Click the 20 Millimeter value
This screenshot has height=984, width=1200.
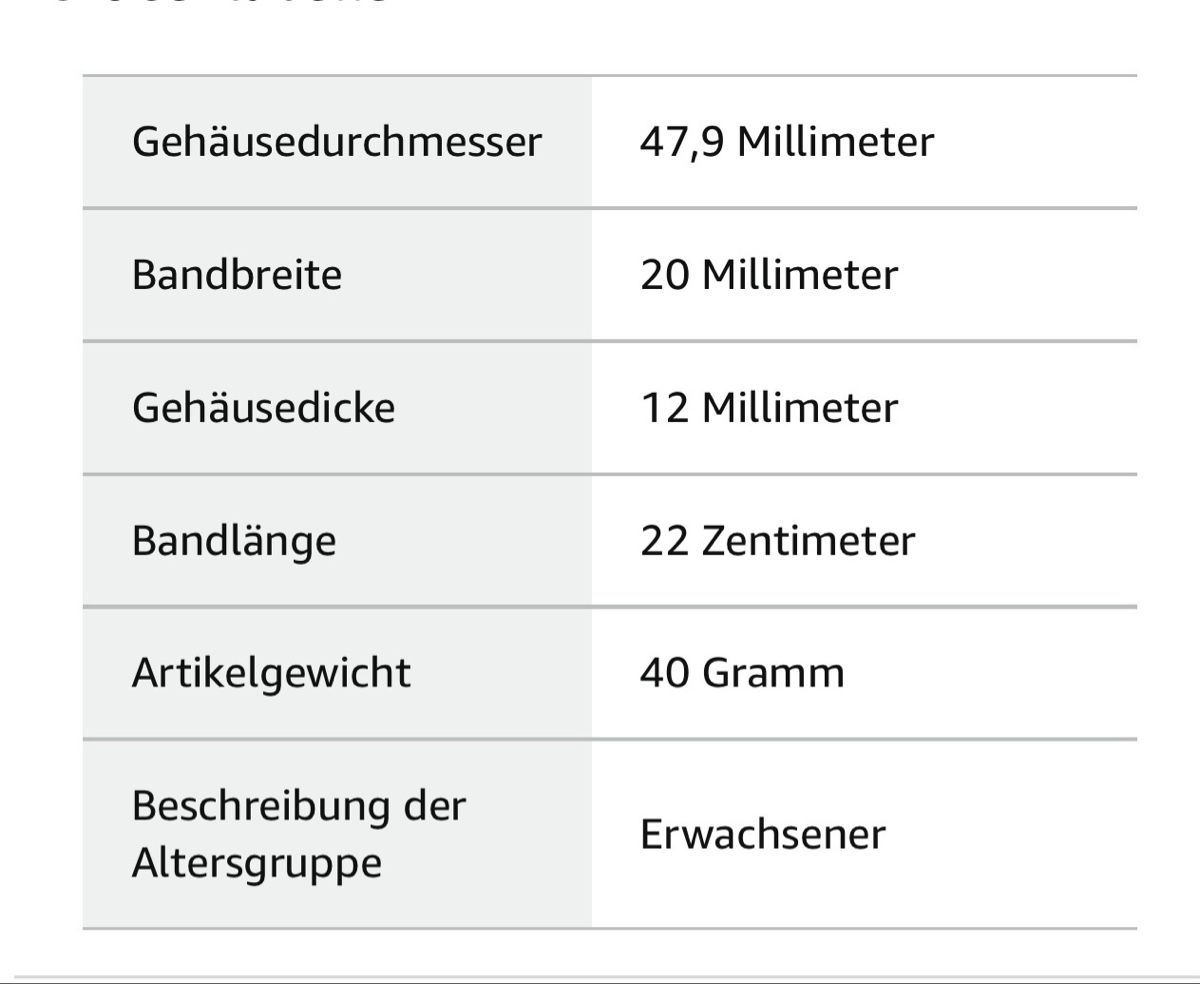pos(769,274)
